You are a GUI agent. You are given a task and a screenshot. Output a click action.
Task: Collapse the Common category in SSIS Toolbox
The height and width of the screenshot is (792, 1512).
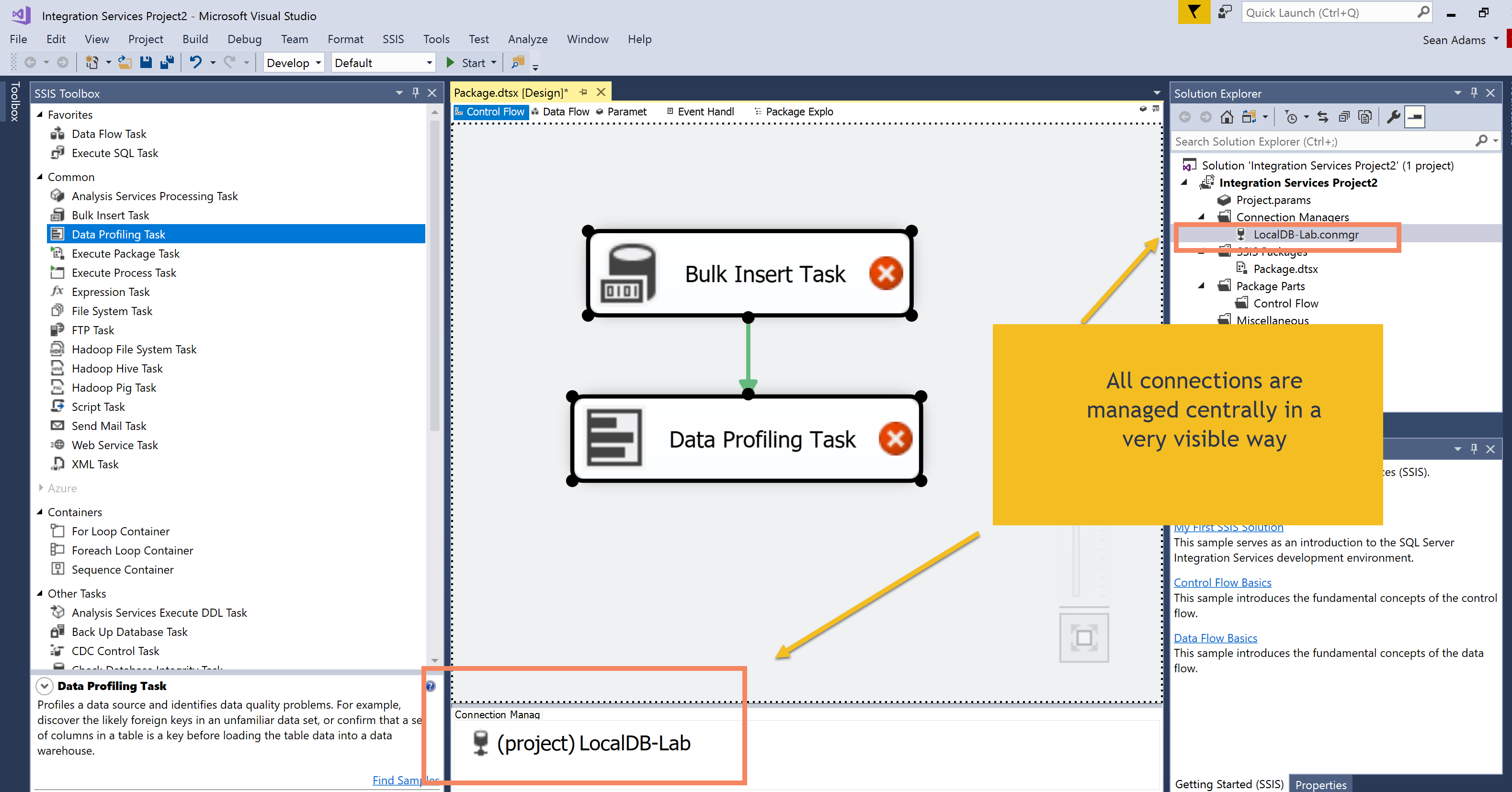(40, 177)
